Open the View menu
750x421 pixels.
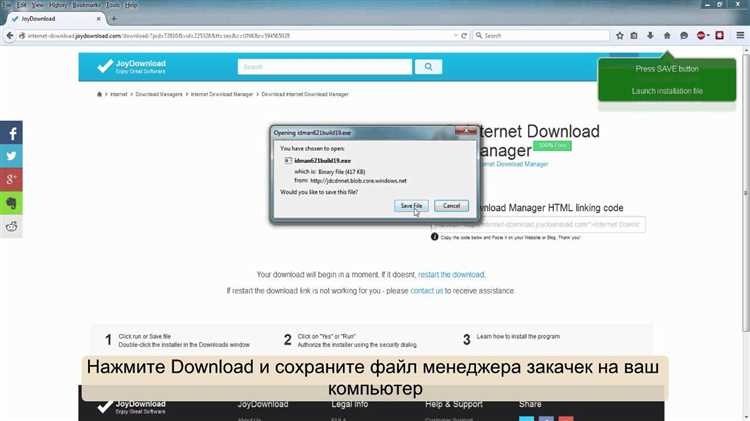pyautogui.click(x=37, y=5)
